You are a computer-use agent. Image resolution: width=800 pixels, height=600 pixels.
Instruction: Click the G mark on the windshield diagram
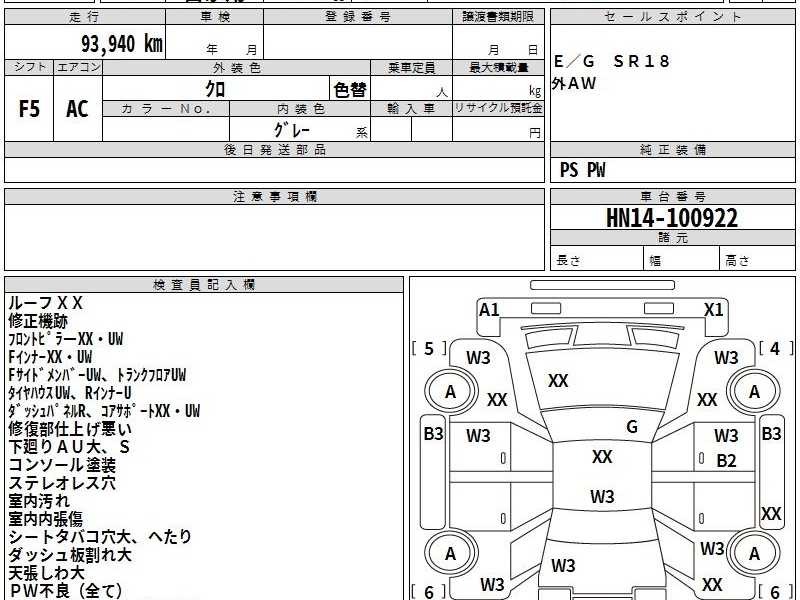pos(632,427)
